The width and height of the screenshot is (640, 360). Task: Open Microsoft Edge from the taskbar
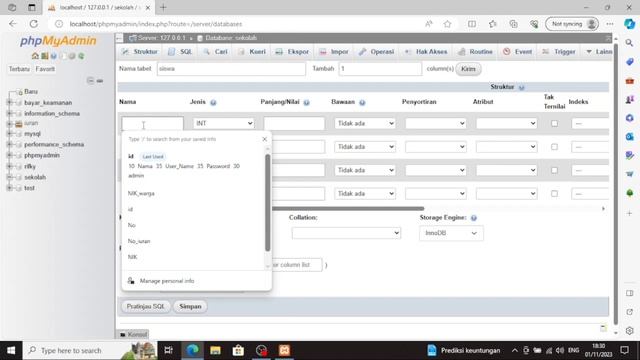point(192,350)
